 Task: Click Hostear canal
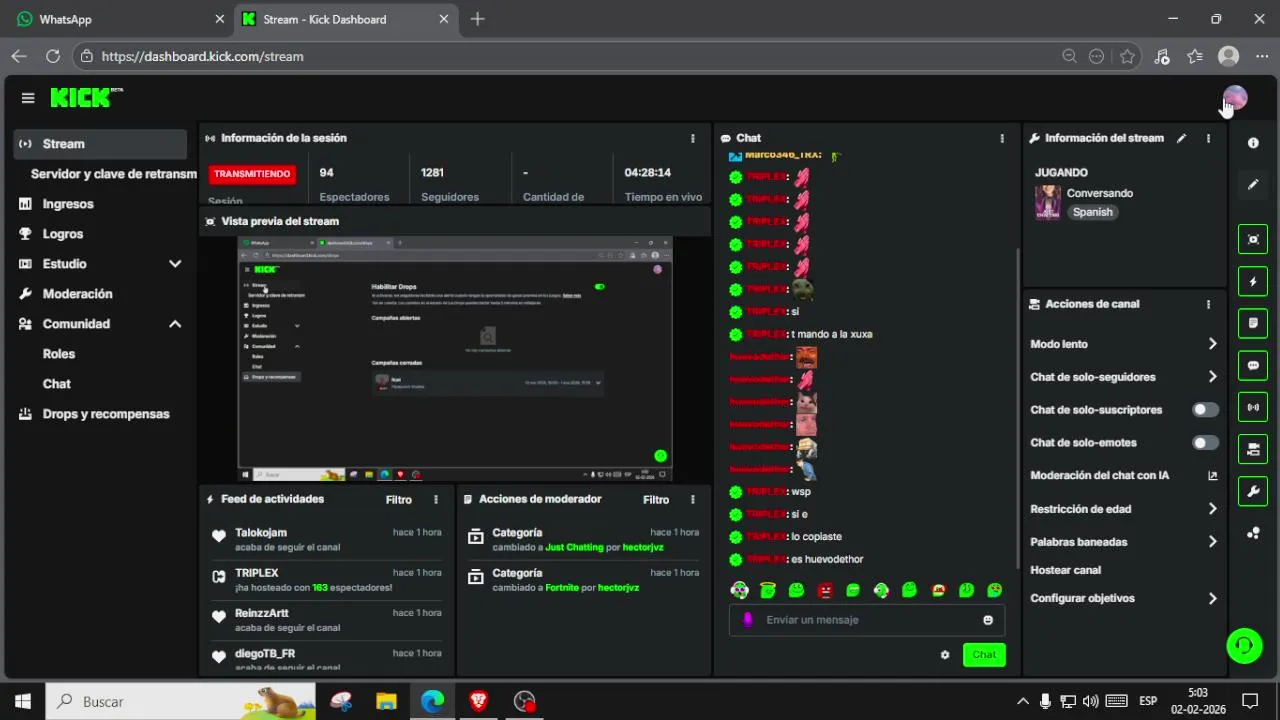(1065, 570)
